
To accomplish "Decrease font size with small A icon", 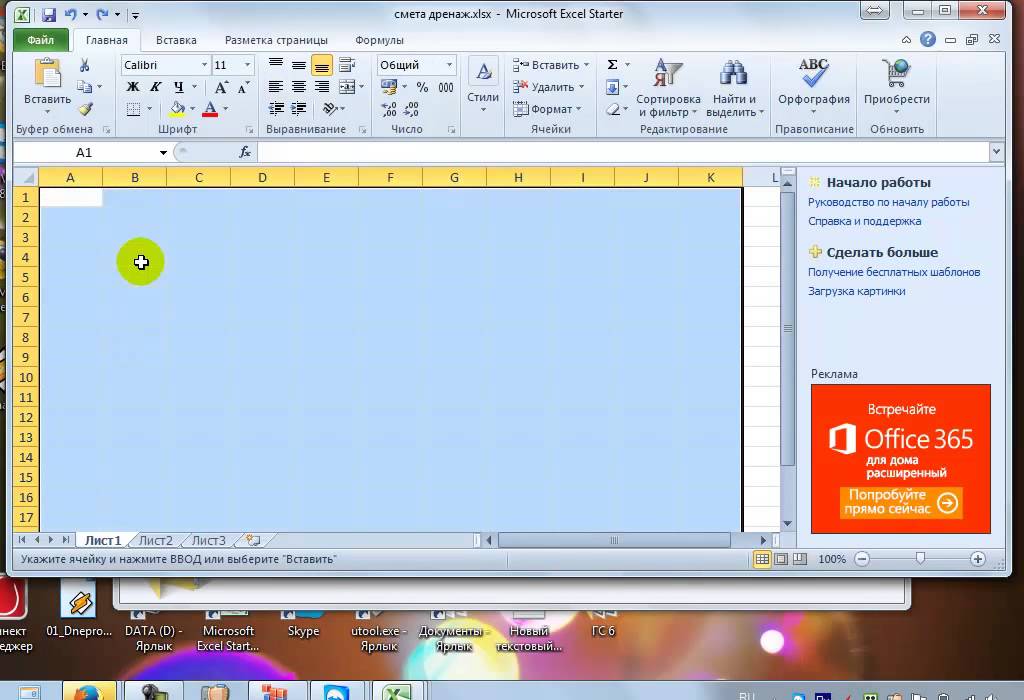I will click(x=243, y=87).
